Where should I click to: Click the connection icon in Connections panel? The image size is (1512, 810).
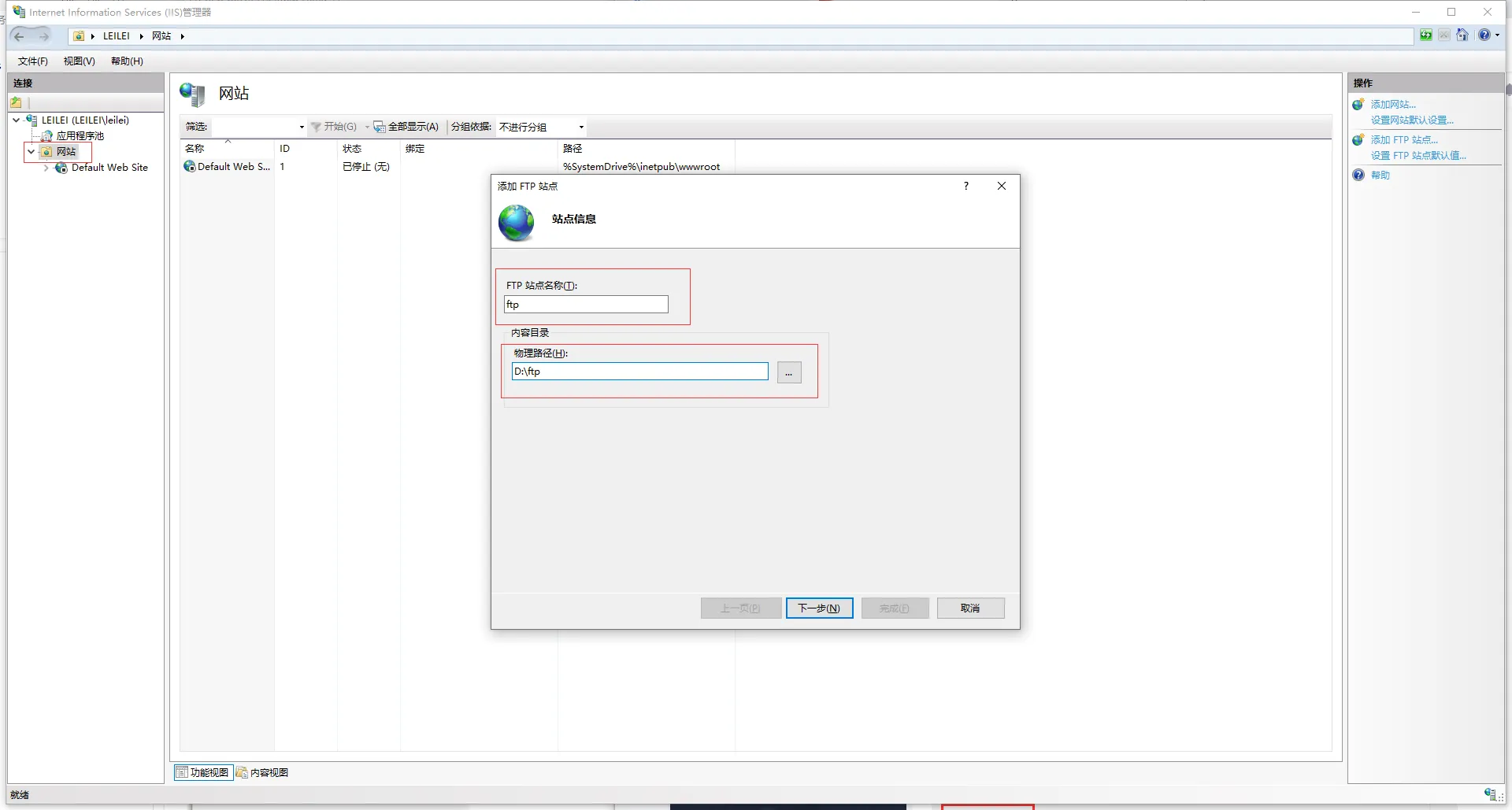[17, 103]
